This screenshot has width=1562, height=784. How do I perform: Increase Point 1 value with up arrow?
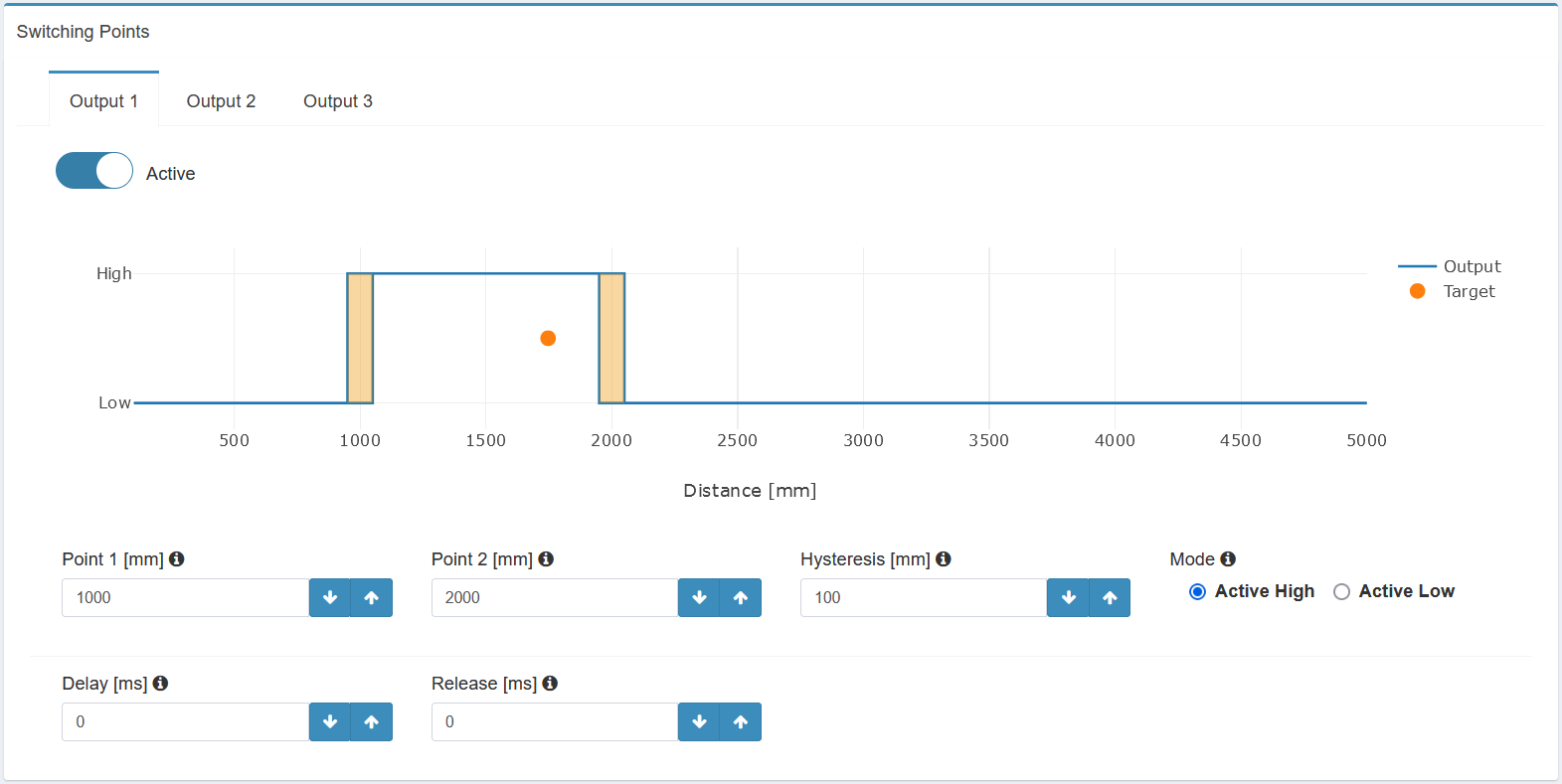371,598
